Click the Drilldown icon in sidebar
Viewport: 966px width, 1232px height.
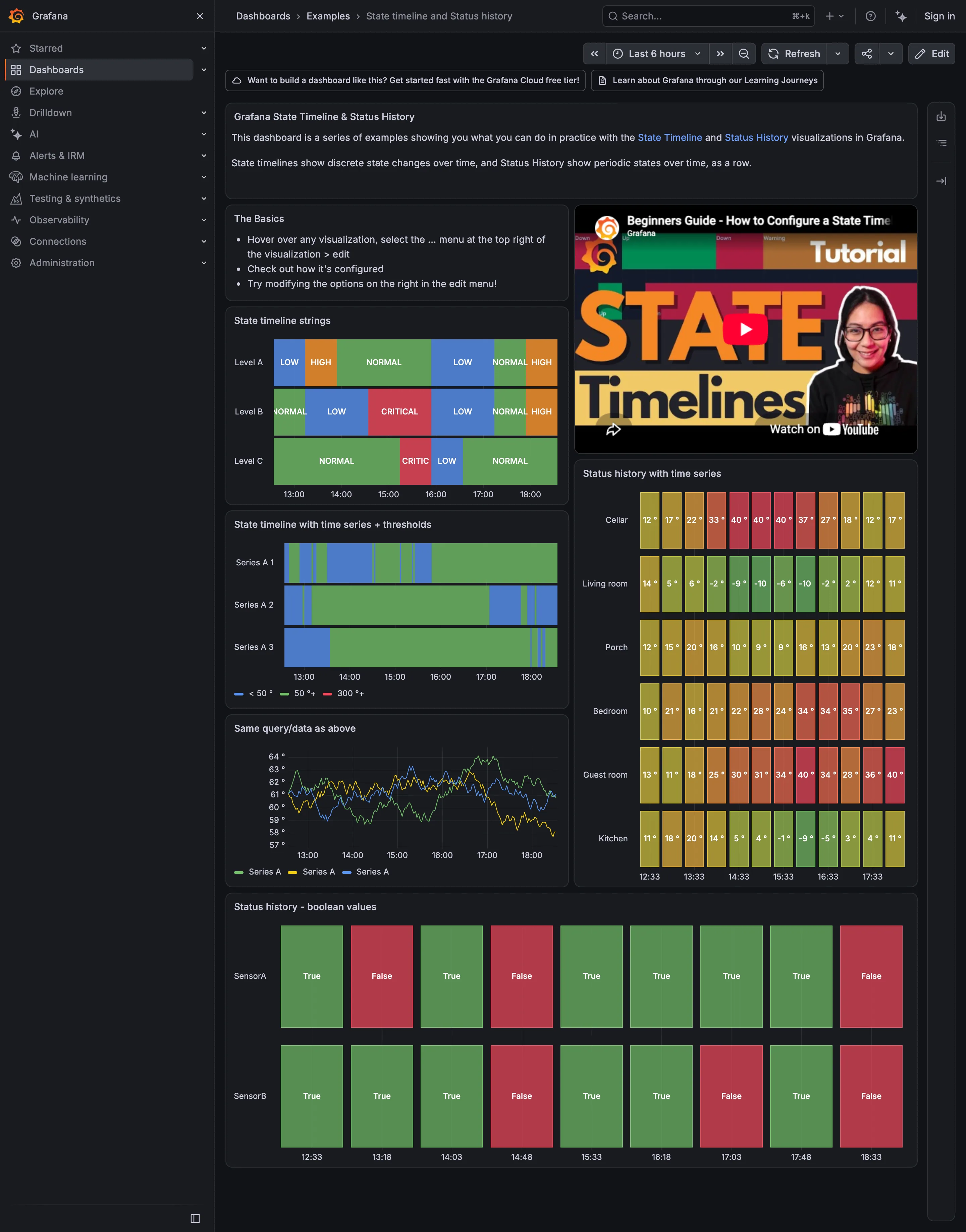click(16, 113)
